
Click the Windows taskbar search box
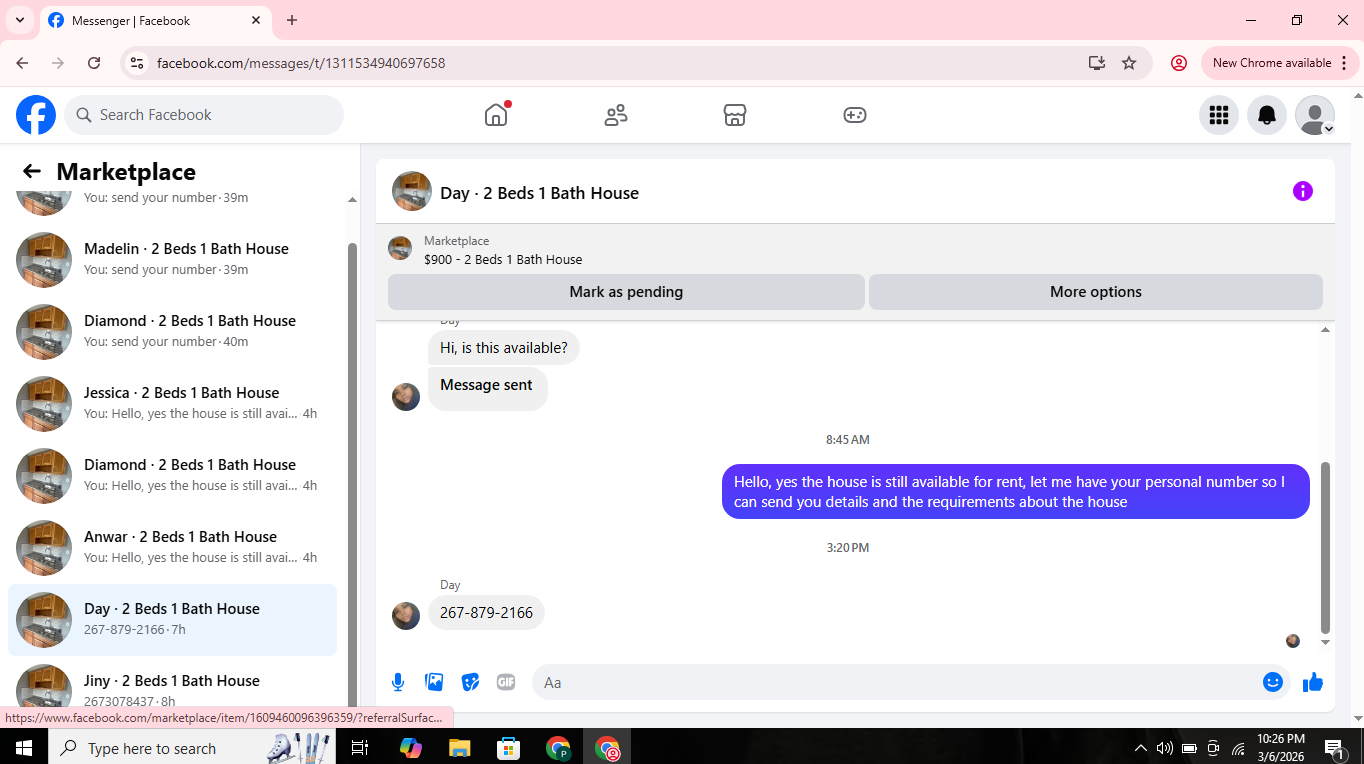192,748
